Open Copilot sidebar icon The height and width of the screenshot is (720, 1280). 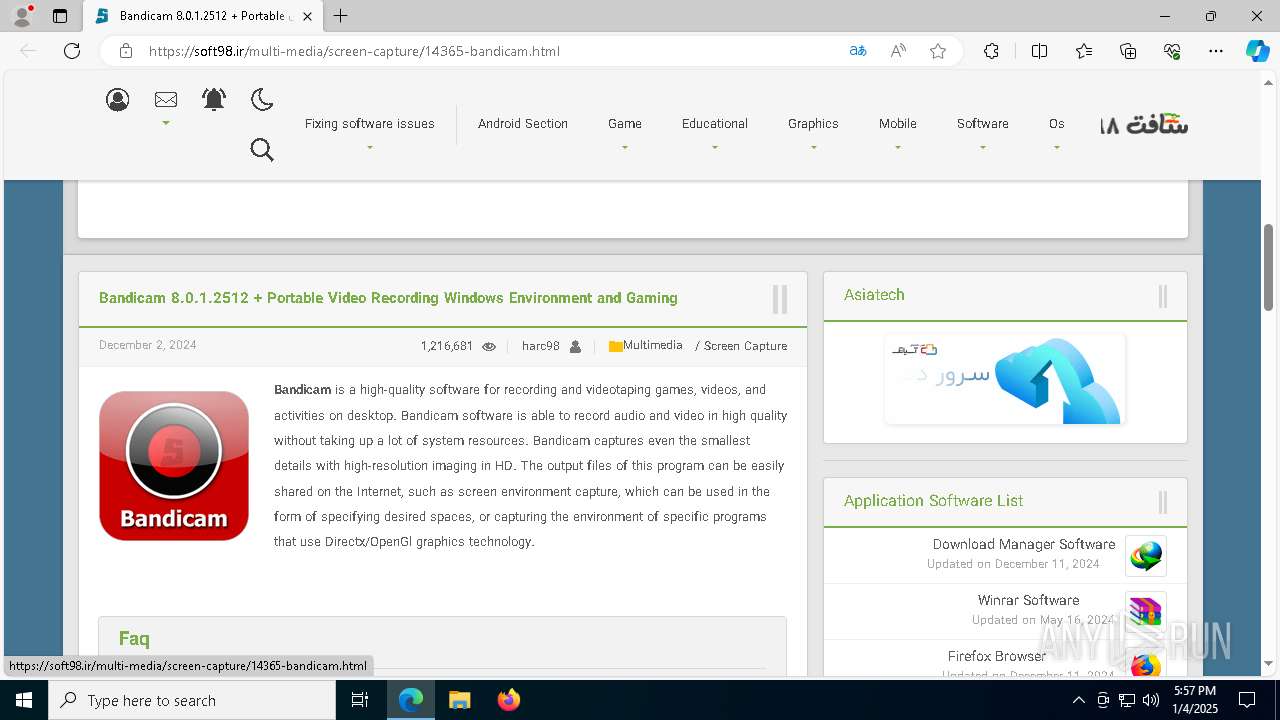[1257, 51]
